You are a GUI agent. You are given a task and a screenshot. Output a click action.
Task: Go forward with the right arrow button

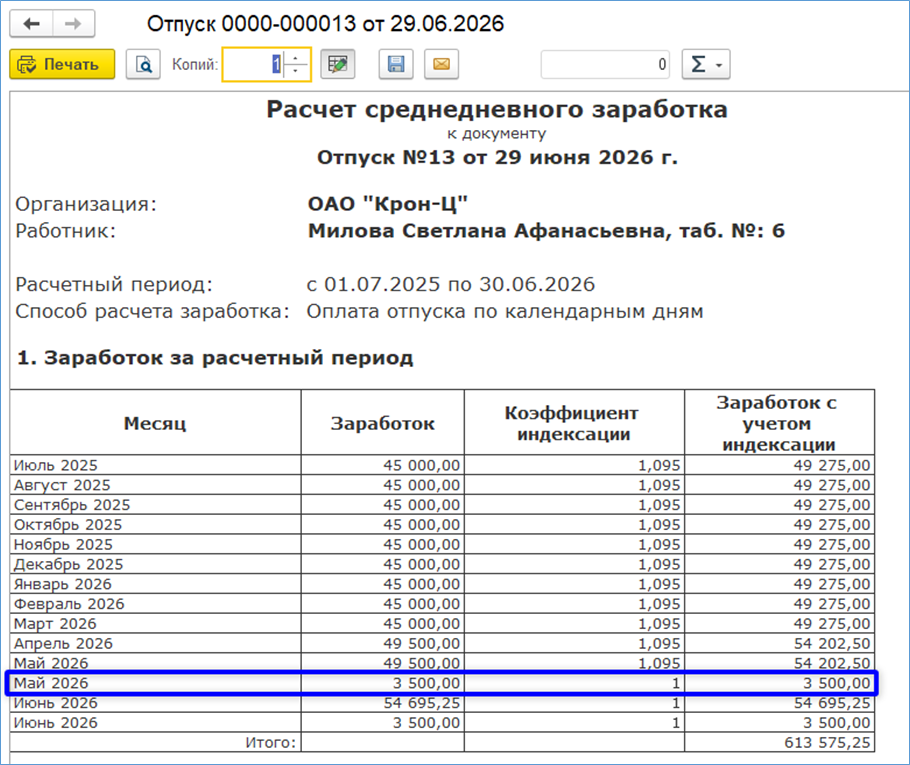74,24
